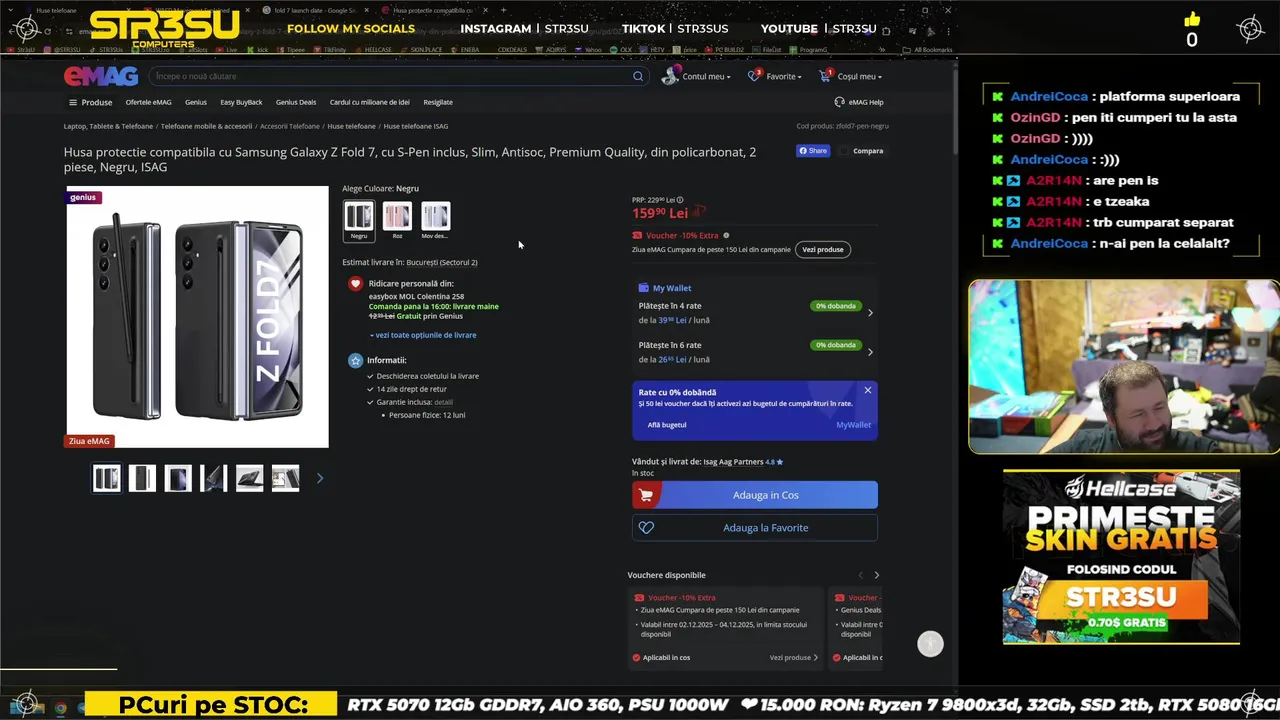The height and width of the screenshot is (720, 1280).
Task: Select the third product thumbnail
Action: pos(178,478)
